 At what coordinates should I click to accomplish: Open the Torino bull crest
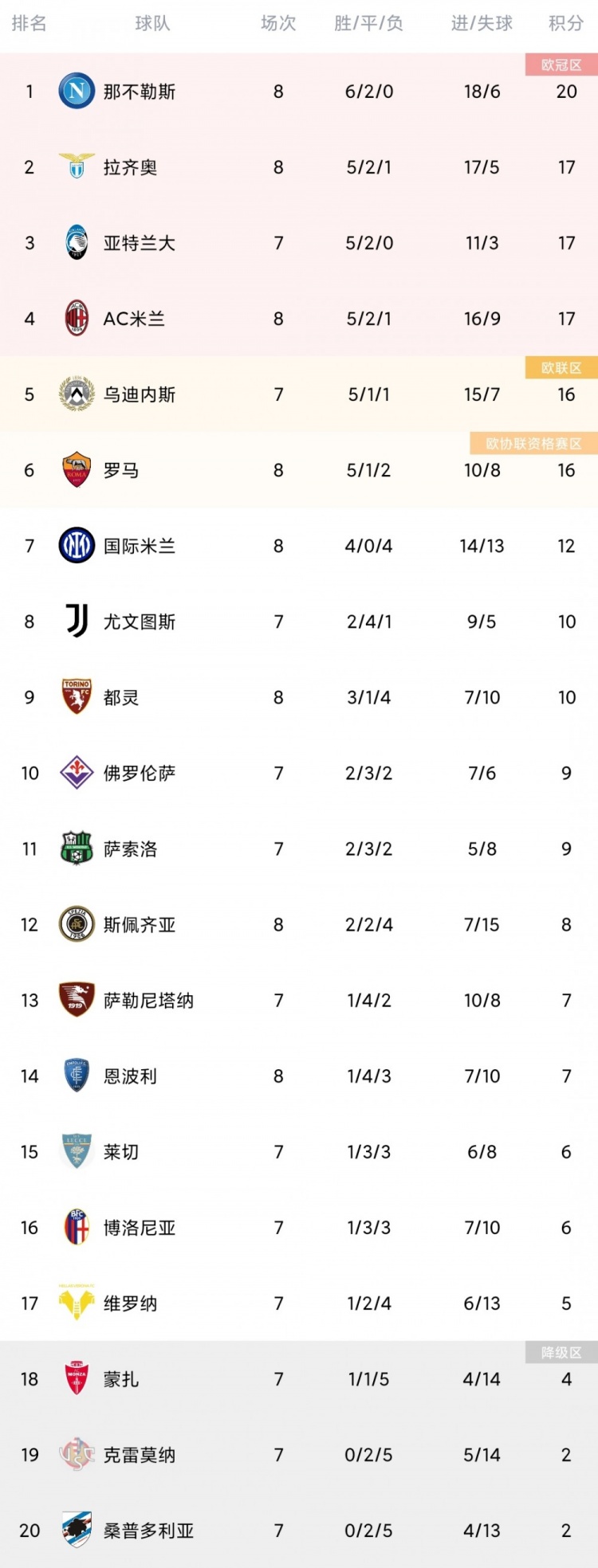point(77,696)
